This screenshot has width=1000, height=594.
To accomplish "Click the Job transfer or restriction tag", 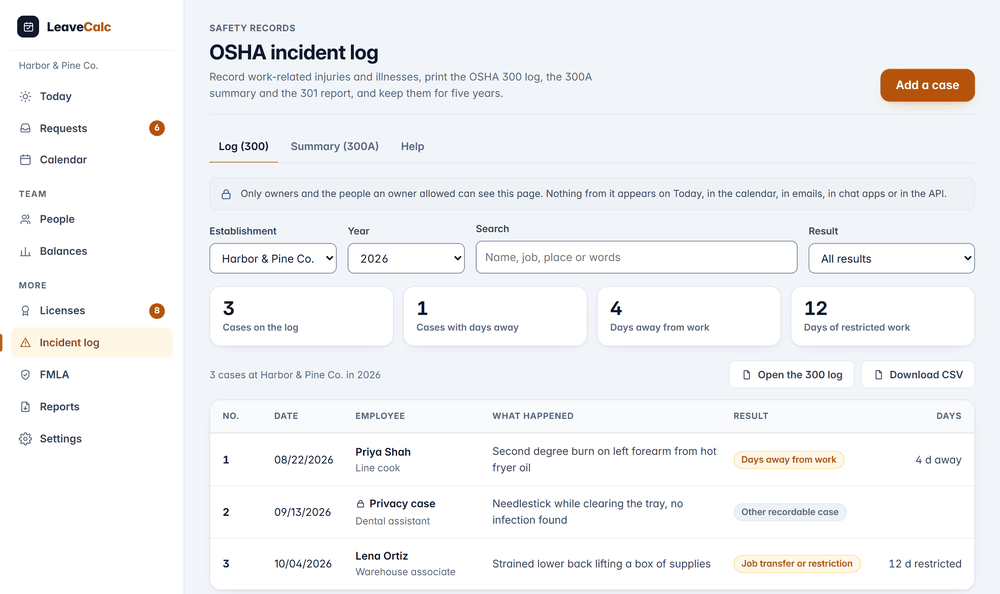I will [x=797, y=564].
